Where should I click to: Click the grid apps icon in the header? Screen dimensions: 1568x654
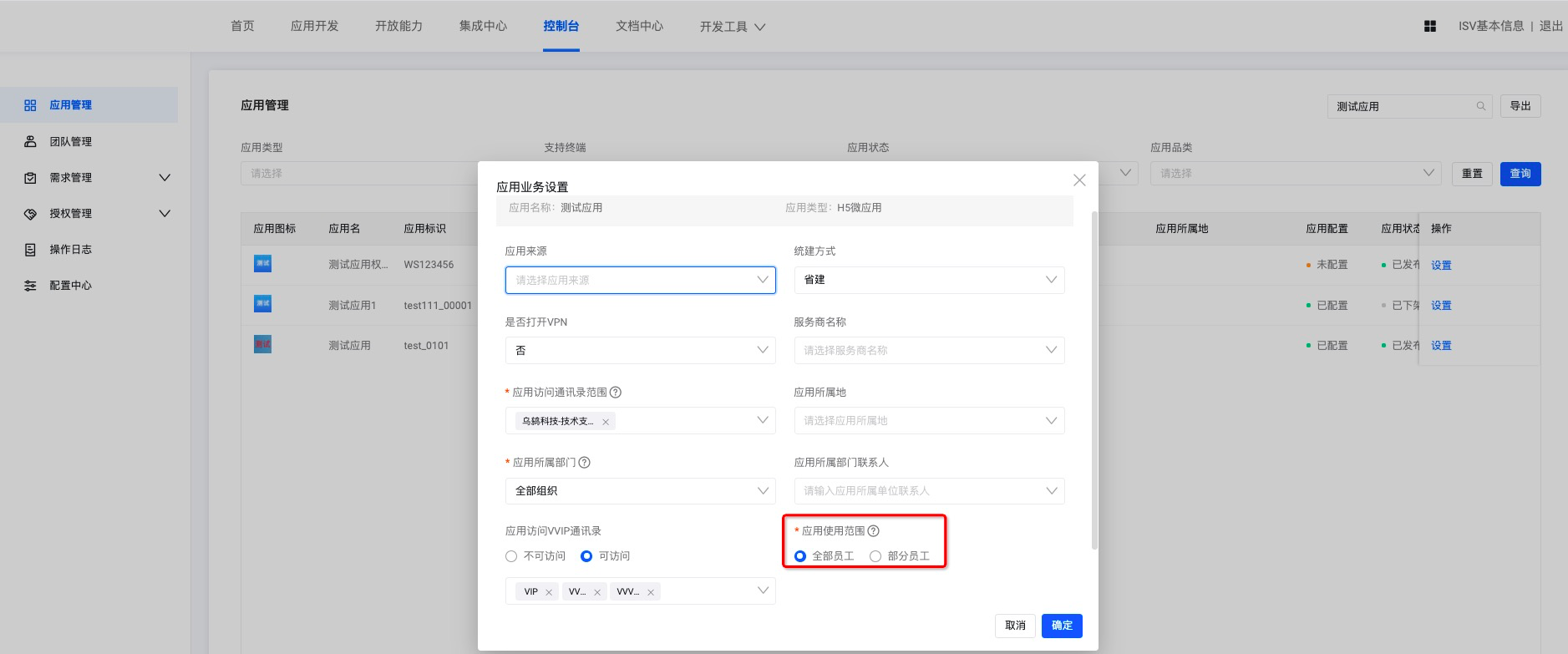coord(1430,27)
